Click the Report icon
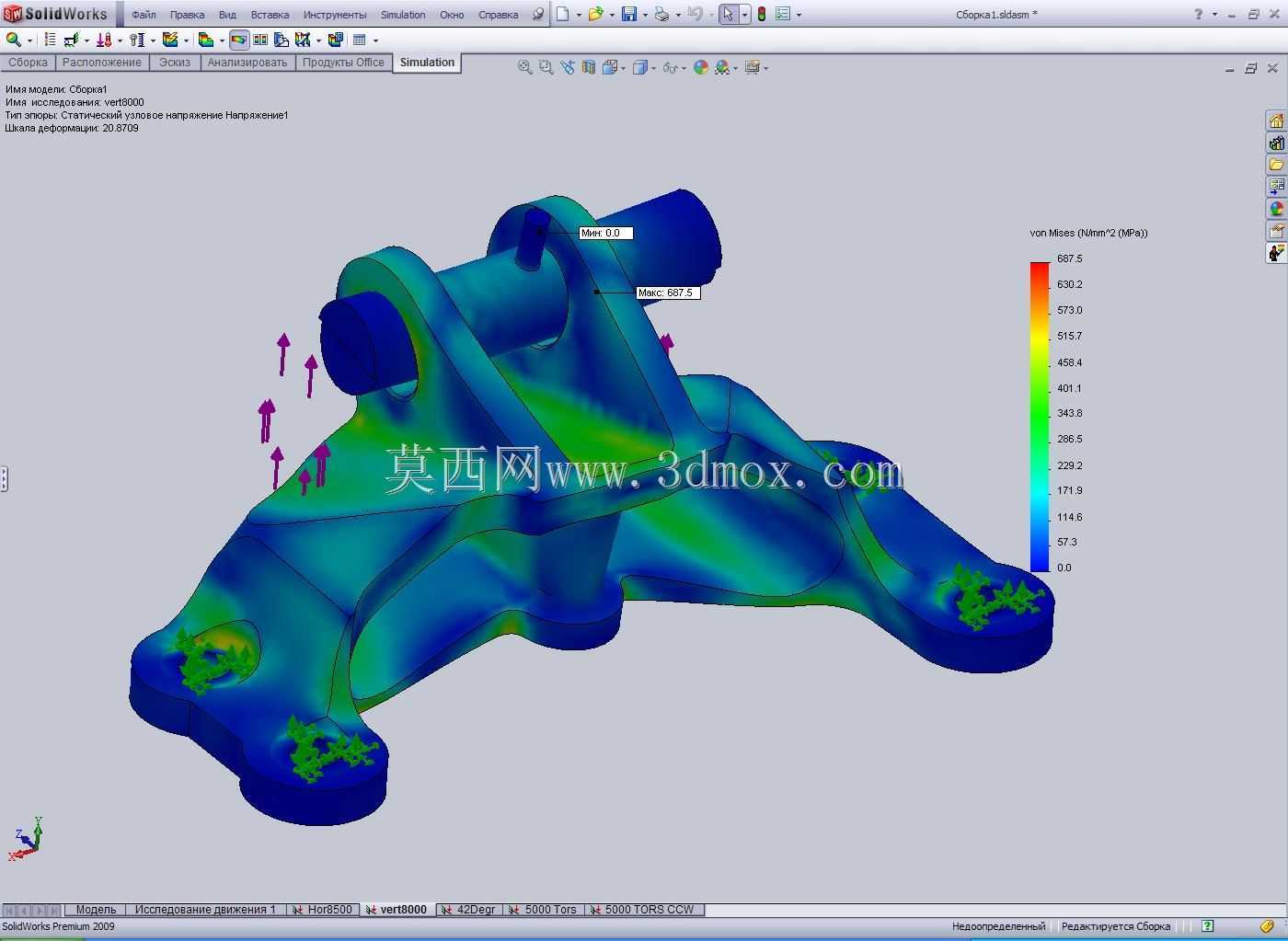The image size is (1288, 941). click(x=335, y=40)
